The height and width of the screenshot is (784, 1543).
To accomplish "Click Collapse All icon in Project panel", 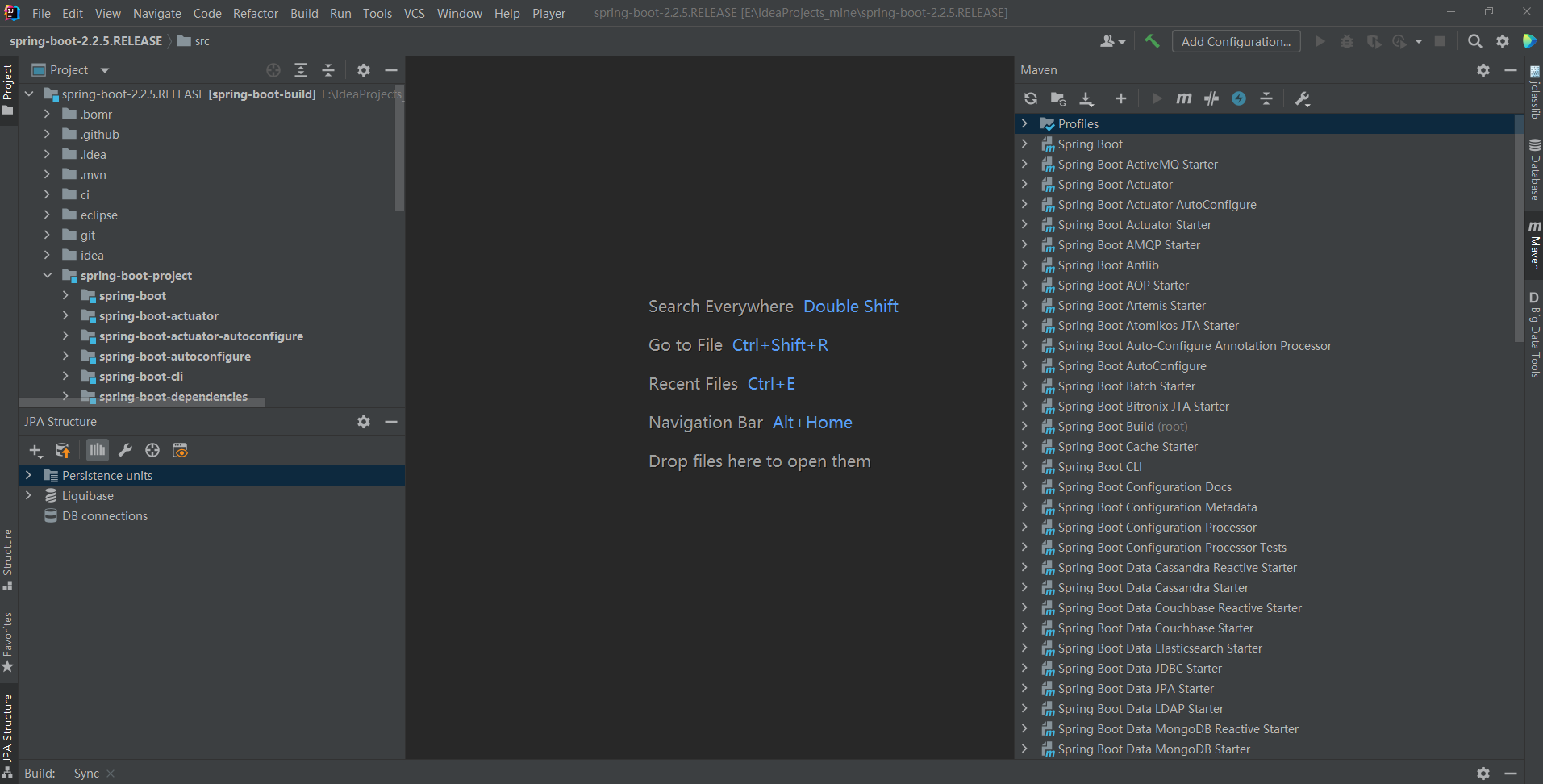I will pyautogui.click(x=328, y=70).
